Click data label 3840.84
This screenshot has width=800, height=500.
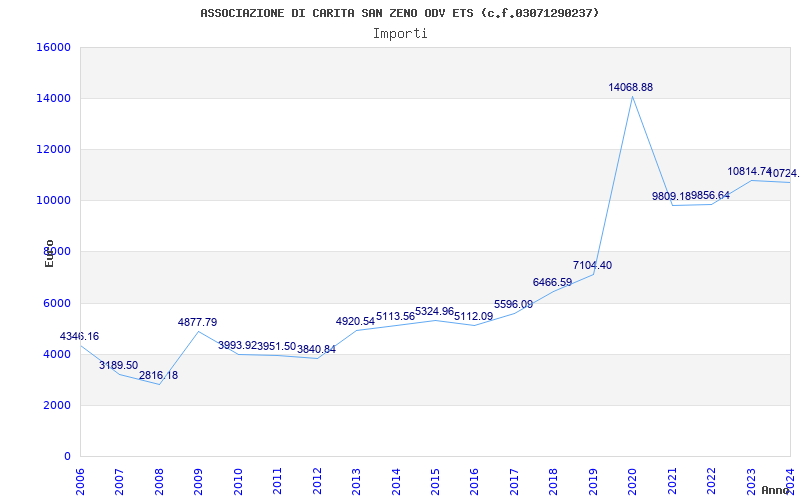click(316, 349)
